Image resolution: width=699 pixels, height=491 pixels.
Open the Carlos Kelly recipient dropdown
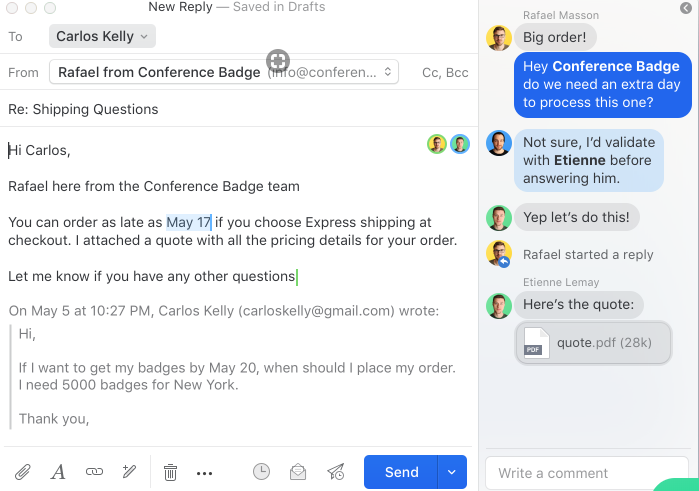(103, 37)
